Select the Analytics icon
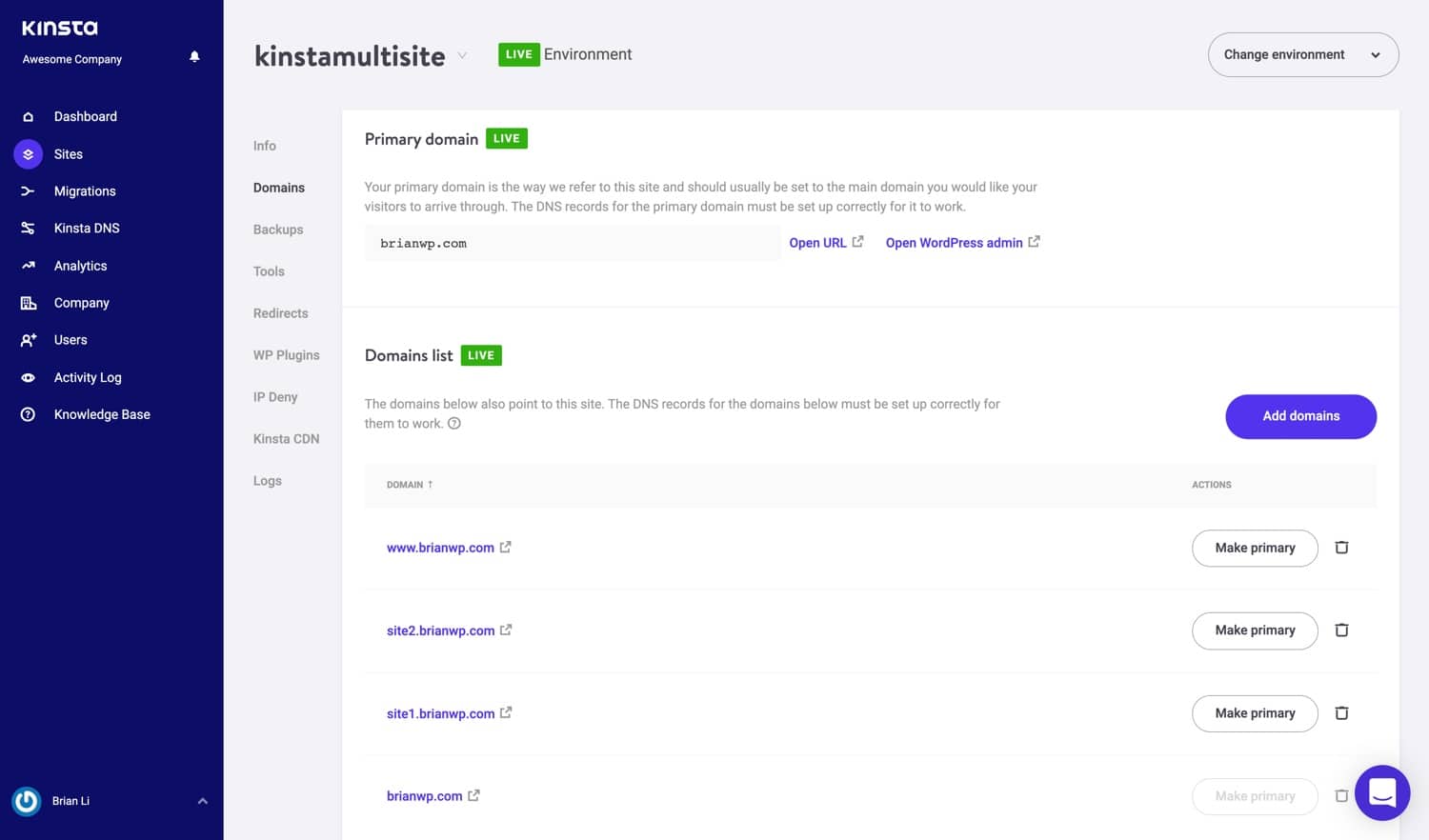This screenshot has width=1429, height=840. click(x=28, y=265)
